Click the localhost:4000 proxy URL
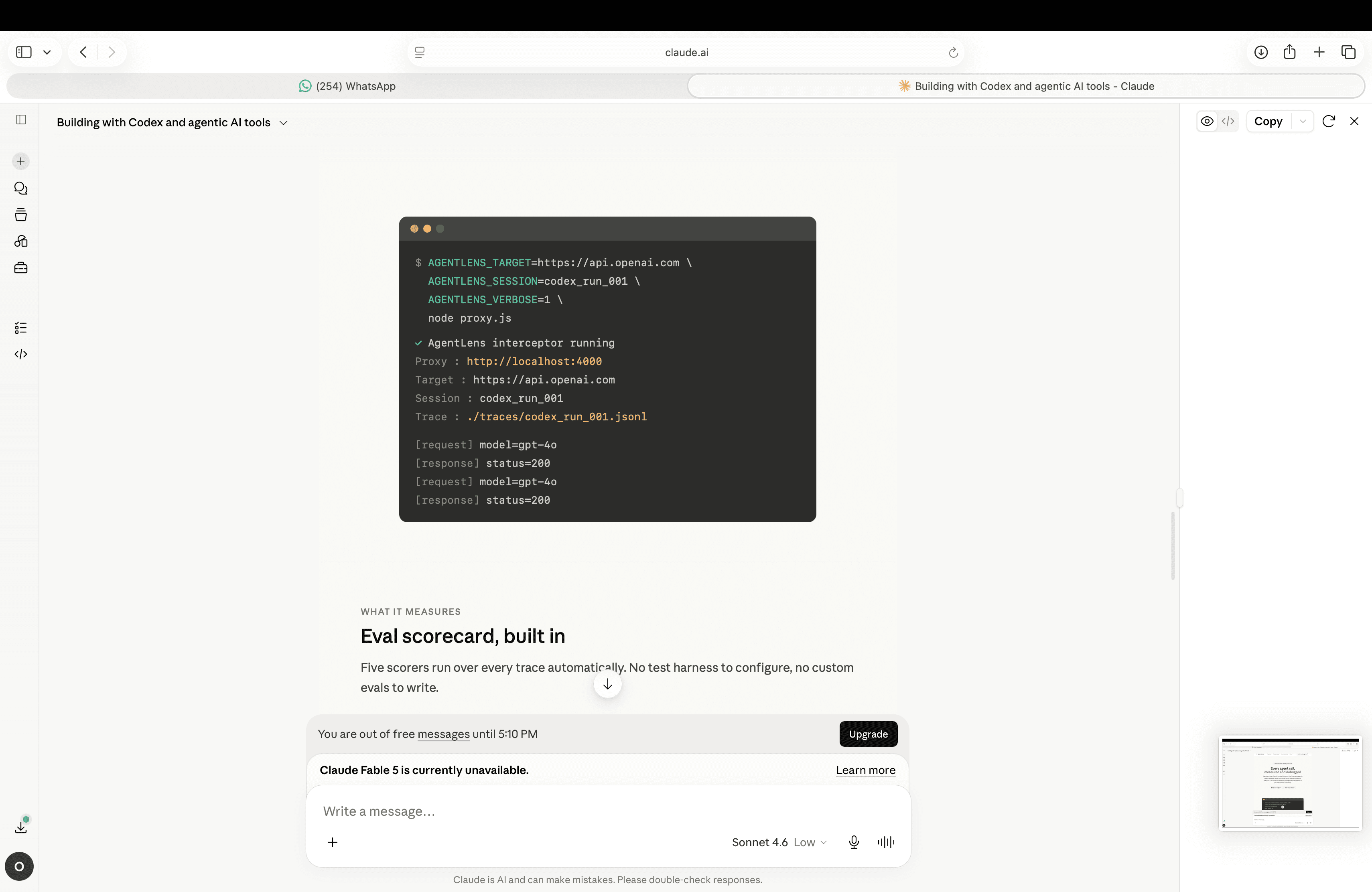The width and height of the screenshot is (1372, 892). (534, 361)
